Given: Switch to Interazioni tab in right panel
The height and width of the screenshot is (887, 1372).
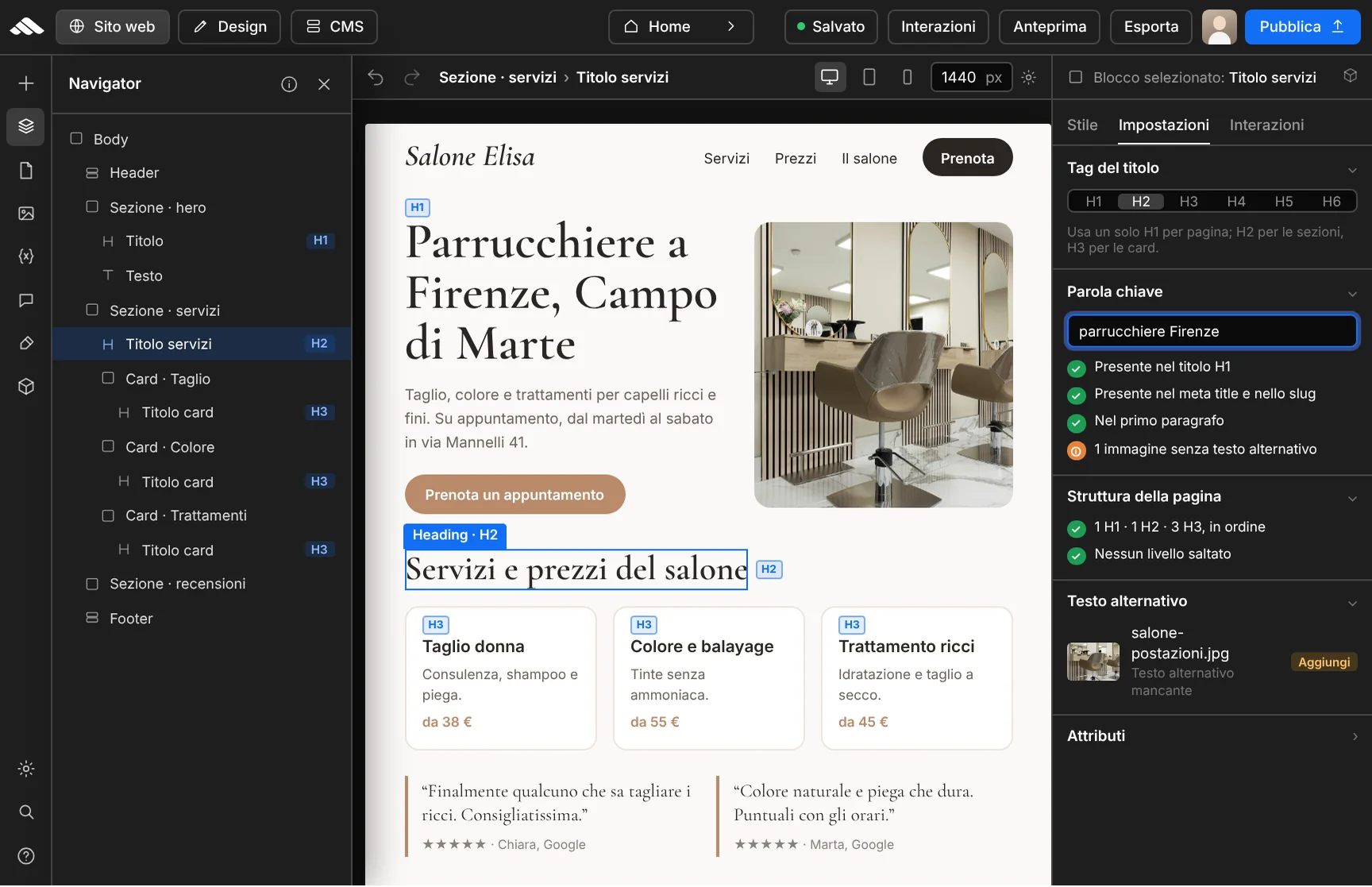Looking at the screenshot, I should tap(1266, 125).
